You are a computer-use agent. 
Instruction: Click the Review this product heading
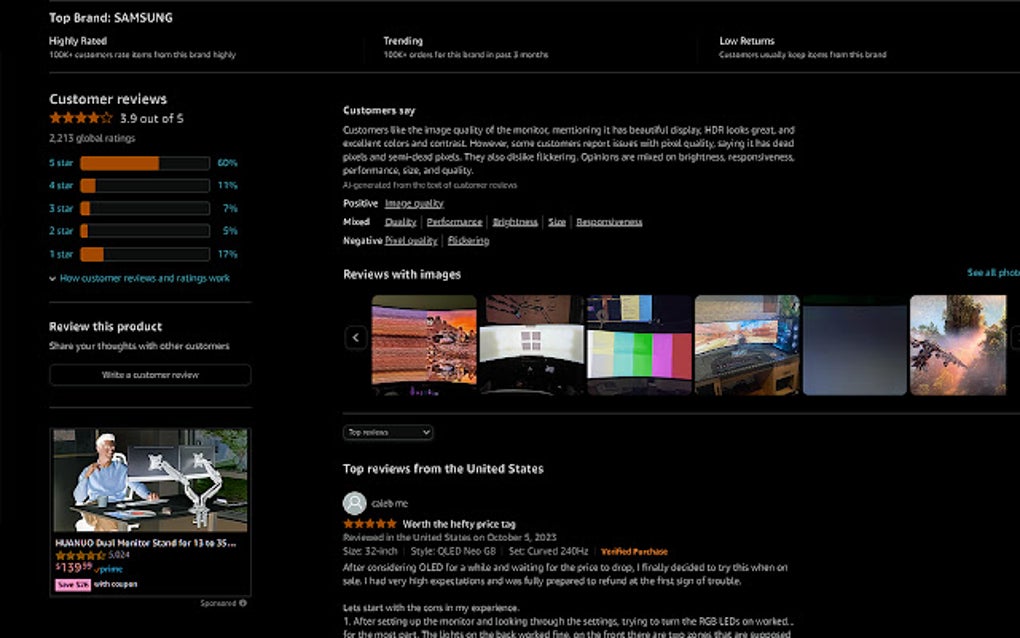coord(106,326)
